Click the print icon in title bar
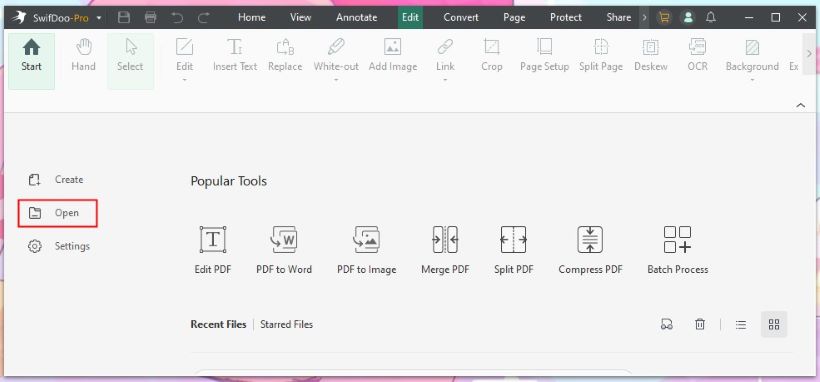Viewport: 820px width, 382px height. [151, 18]
